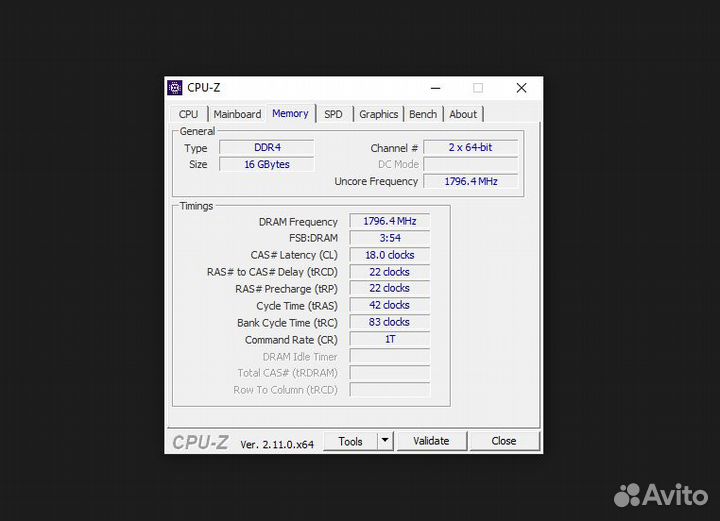The image size is (720, 521).
Task: Open the Graphics tab
Action: 378,114
